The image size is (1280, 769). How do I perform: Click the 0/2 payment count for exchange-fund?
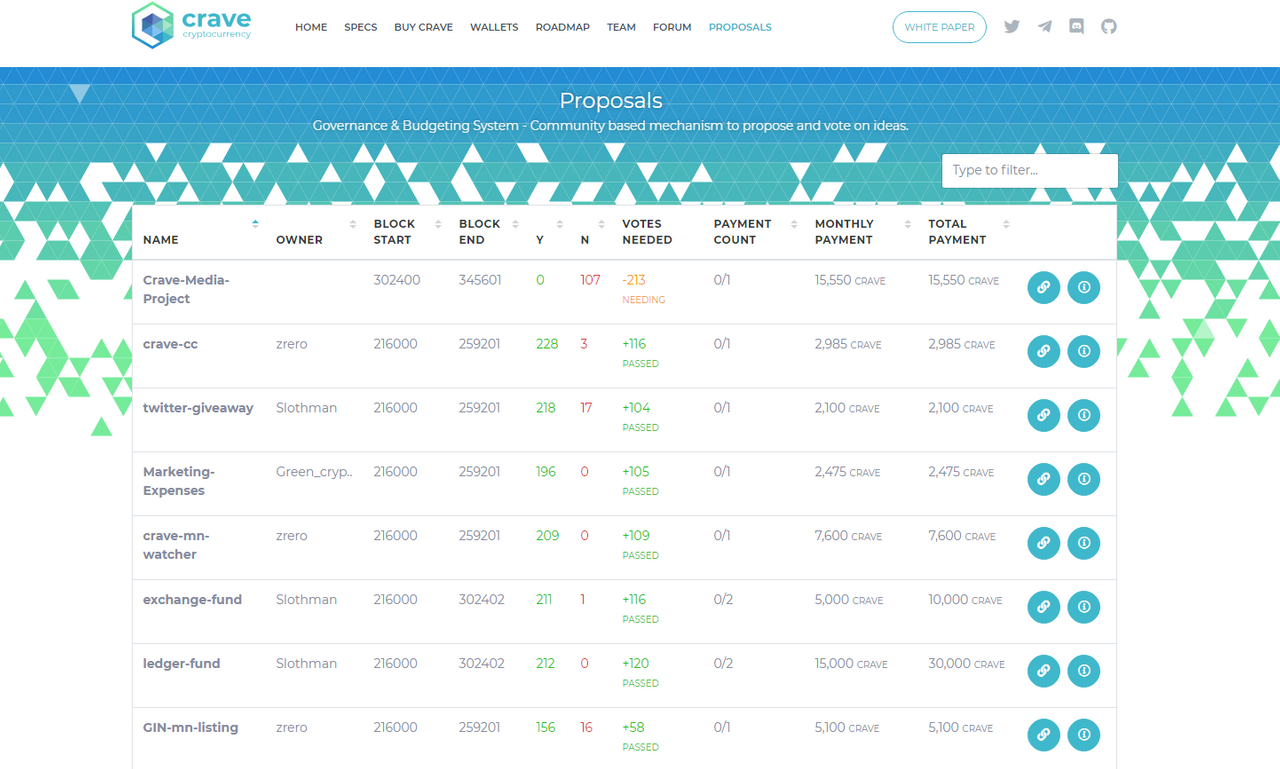click(x=723, y=600)
